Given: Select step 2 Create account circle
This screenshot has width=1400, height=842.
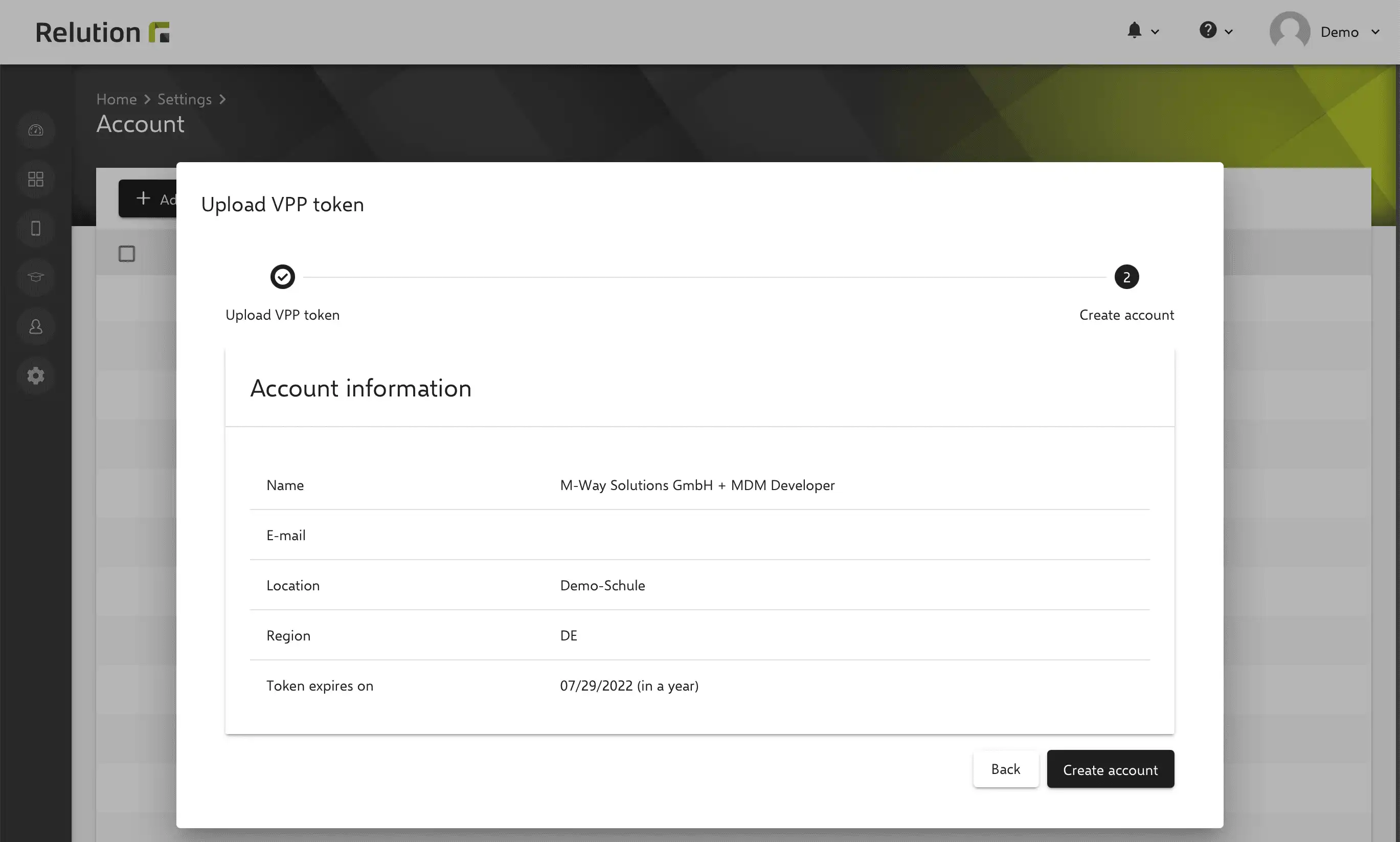Looking at the screenshot, I should tap(1126, 277).
